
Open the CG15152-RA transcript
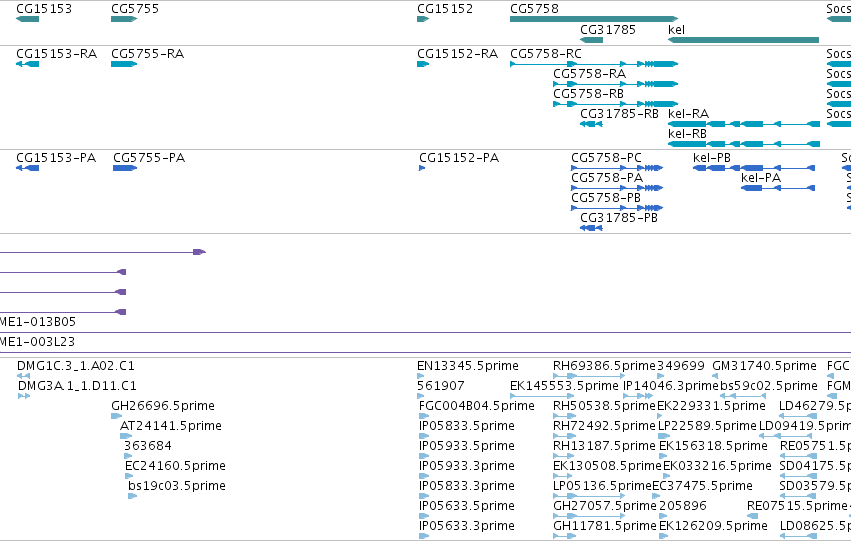[423, 64]
